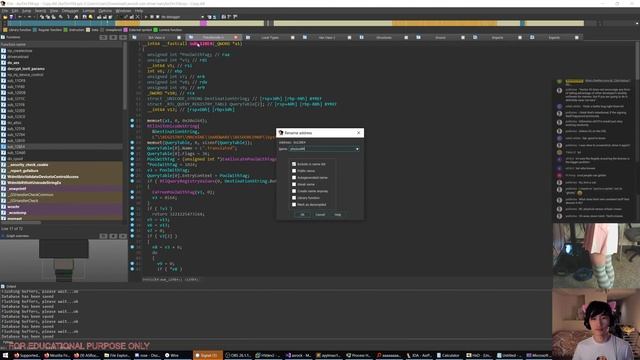Switch to the Enums tab
The width and height of the screenshot is (640, 360).
click(x=440, y=38)
